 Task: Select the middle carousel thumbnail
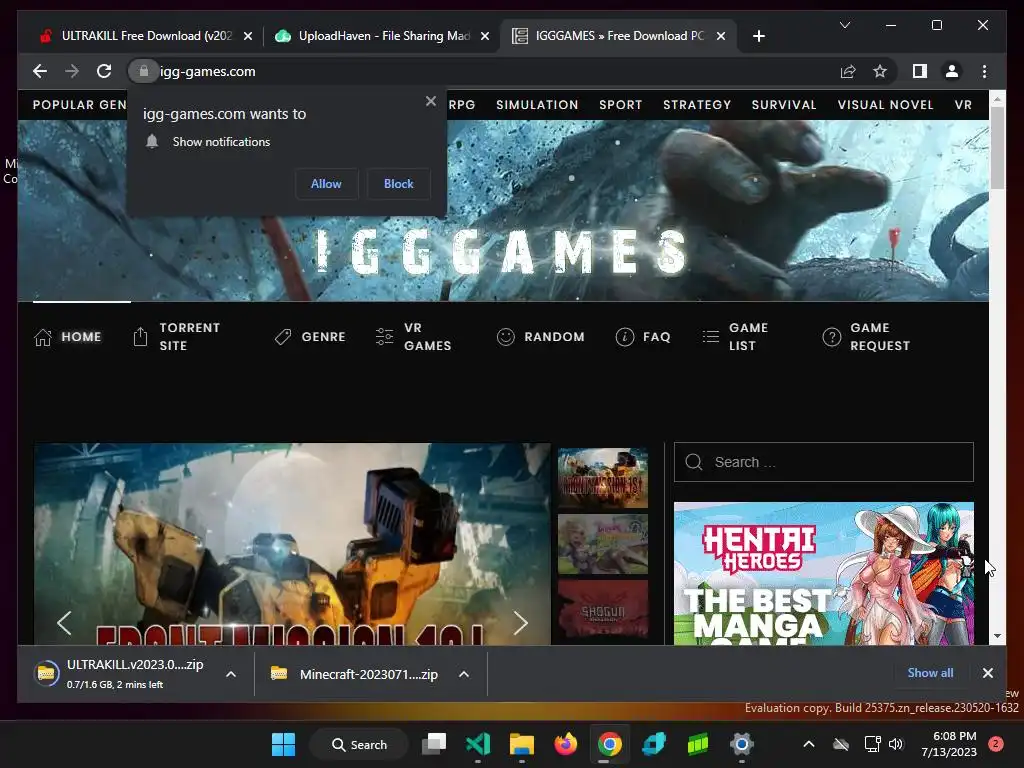pyautogui.click(x=603, y=544)
